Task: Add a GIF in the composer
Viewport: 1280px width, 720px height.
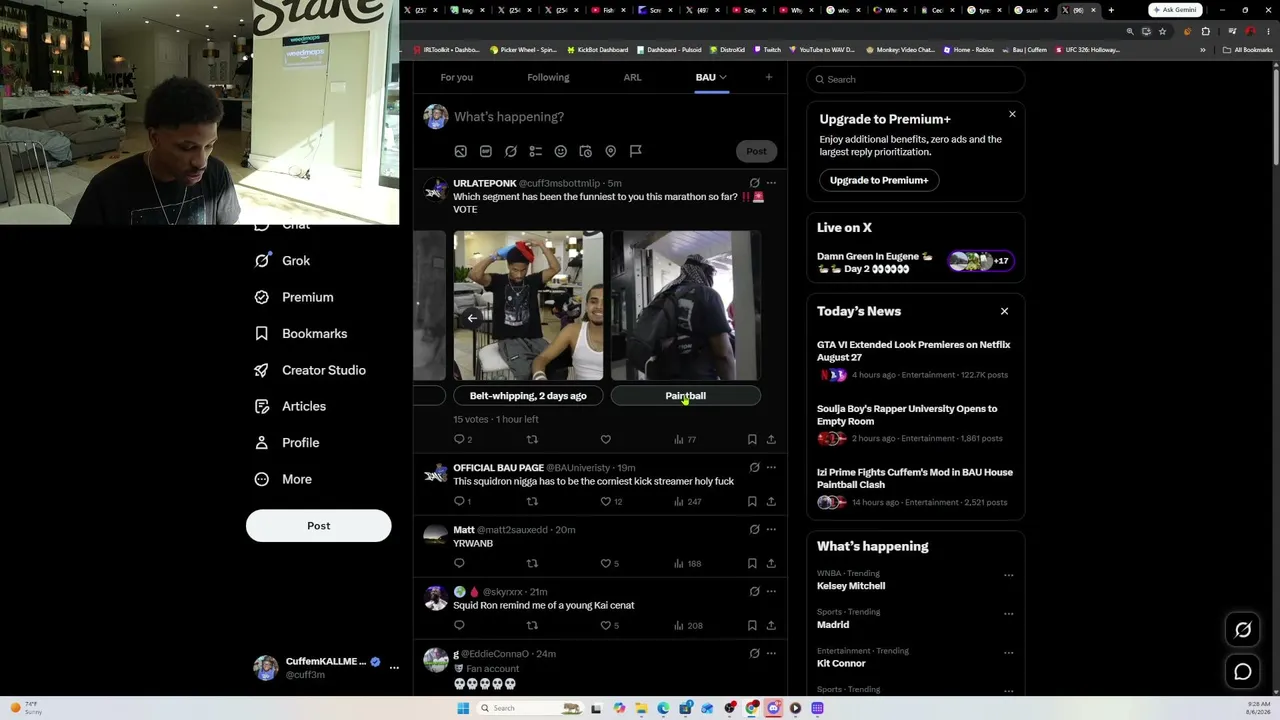Action: (x=485, y=151)
